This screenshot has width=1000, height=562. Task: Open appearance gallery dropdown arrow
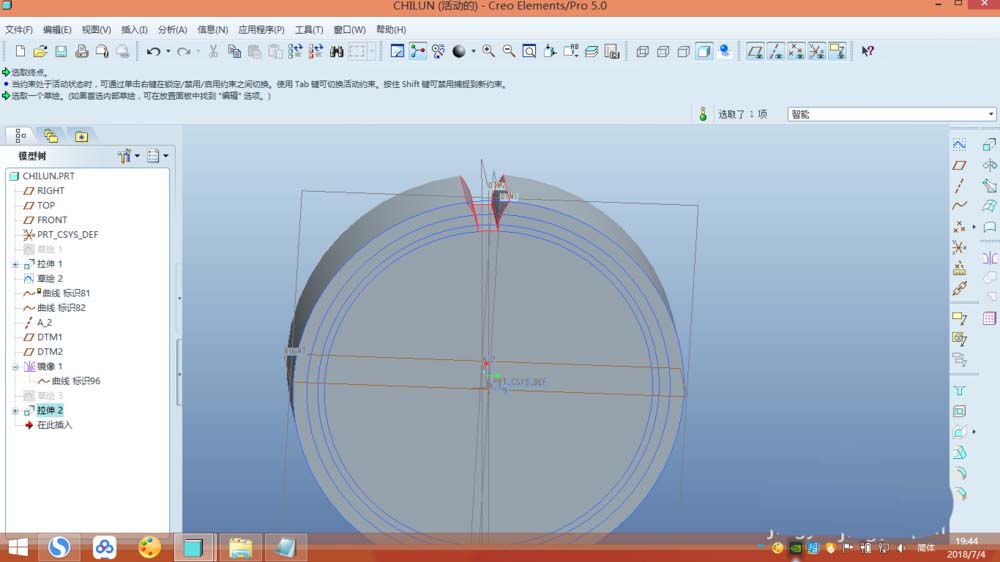tap(473, 51)
